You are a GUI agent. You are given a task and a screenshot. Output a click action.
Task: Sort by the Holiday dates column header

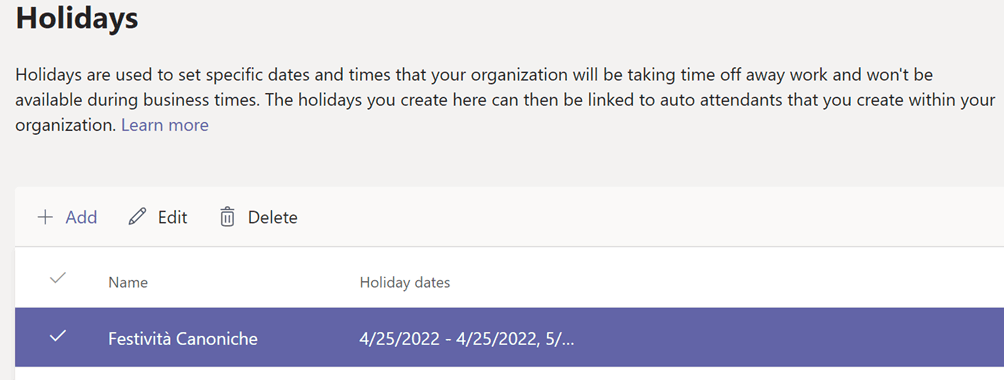pyautogui.click(x=405, y=283)
